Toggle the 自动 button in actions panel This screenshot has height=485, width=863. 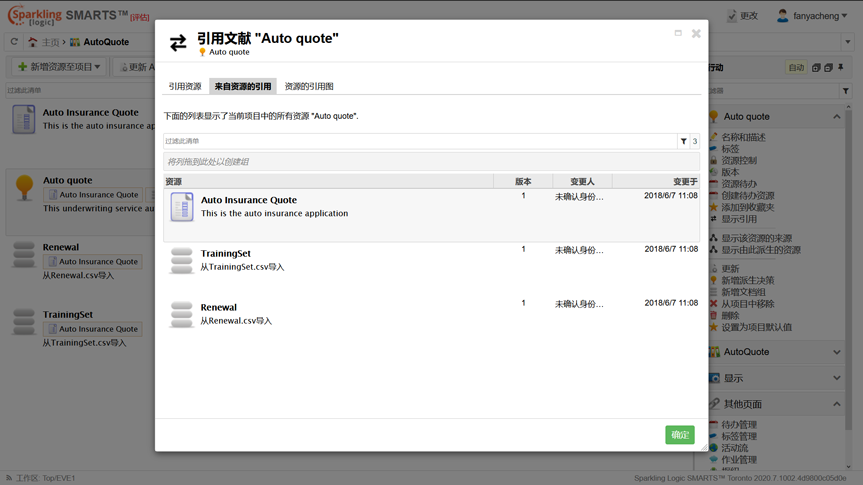[796, 68]
